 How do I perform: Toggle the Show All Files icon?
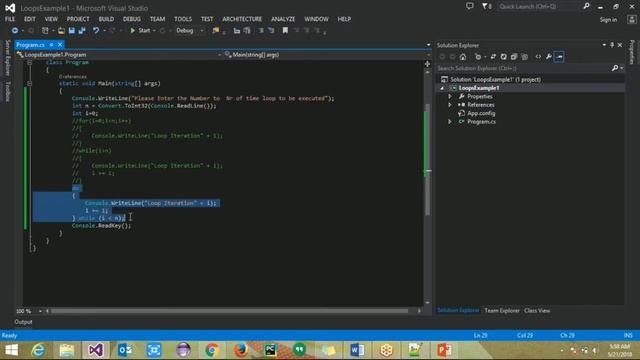[x=524, y=57]
